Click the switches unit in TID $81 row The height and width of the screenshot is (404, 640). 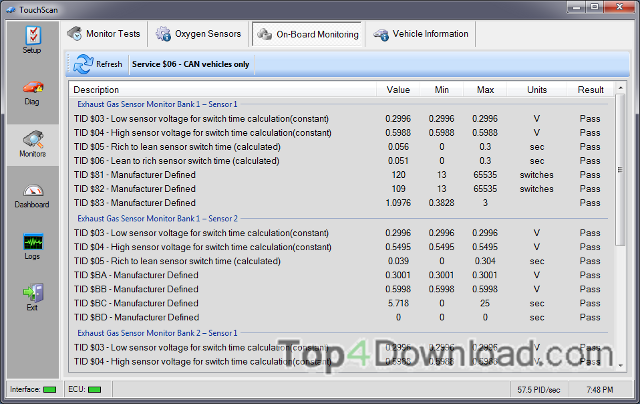click(537, 175)
